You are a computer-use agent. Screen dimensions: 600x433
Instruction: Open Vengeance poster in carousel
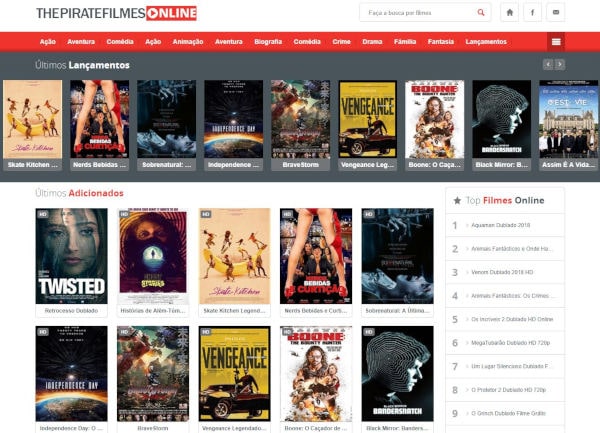click(367, 119)
